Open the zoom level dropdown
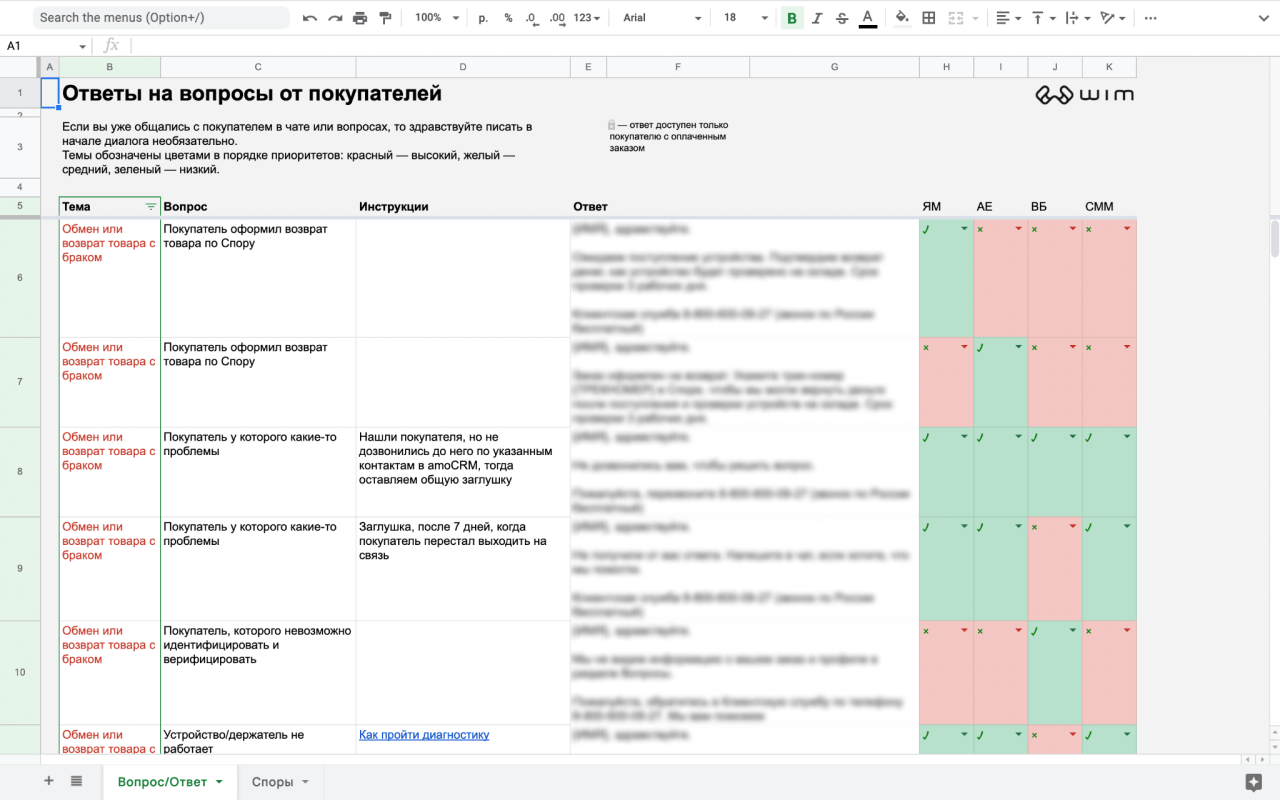 (x=438, y=18)
